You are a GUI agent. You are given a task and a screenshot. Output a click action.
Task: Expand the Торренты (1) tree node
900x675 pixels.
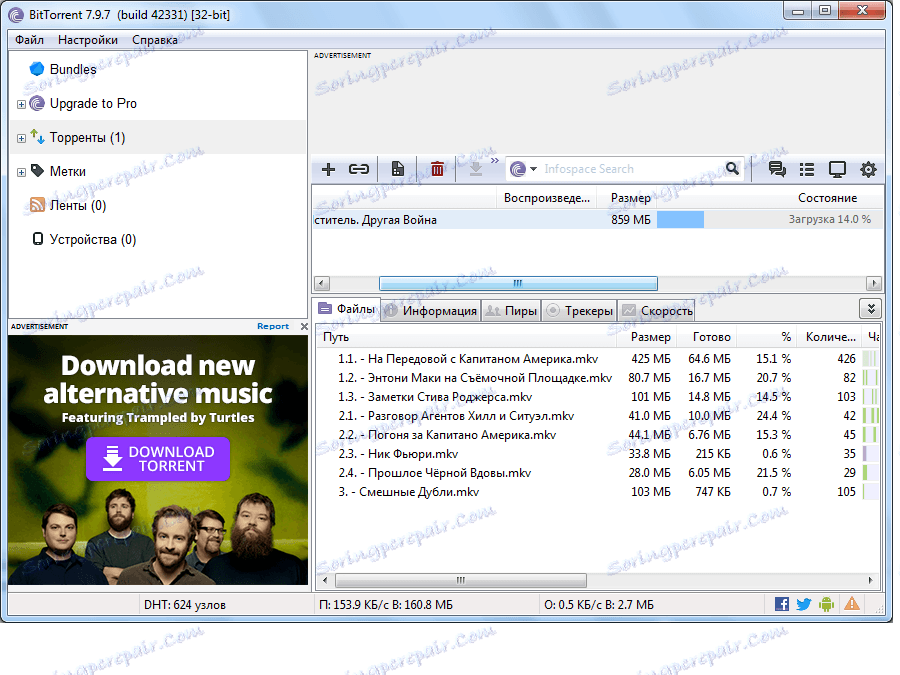(21, 138)
